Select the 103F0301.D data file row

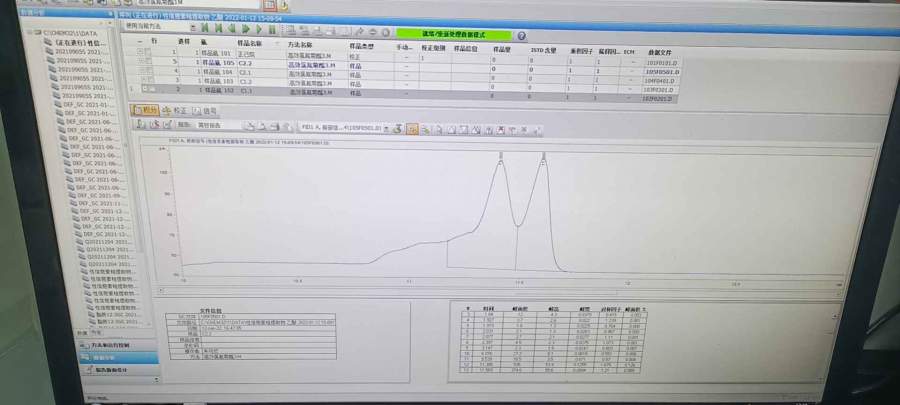(661, 89)
